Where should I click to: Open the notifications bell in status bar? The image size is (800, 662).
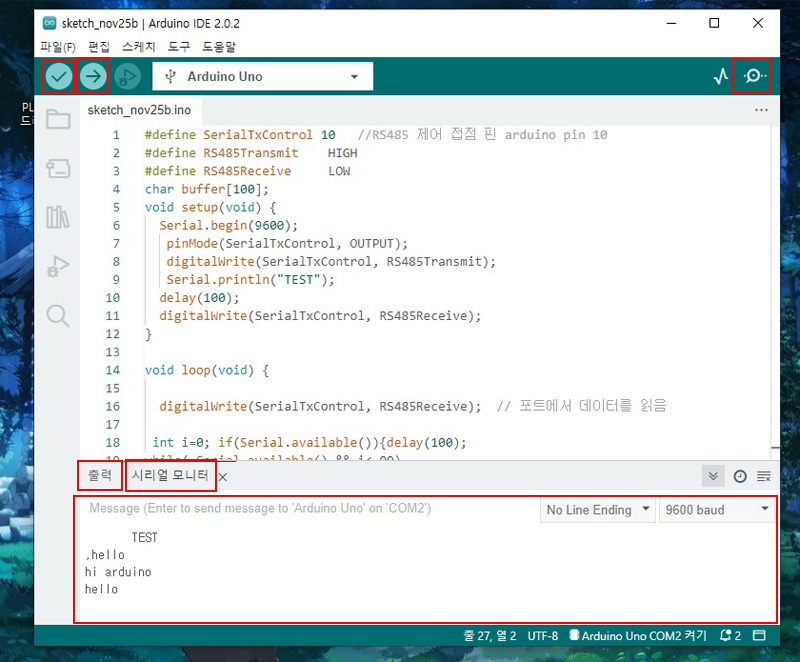click(x=730, y=635)
